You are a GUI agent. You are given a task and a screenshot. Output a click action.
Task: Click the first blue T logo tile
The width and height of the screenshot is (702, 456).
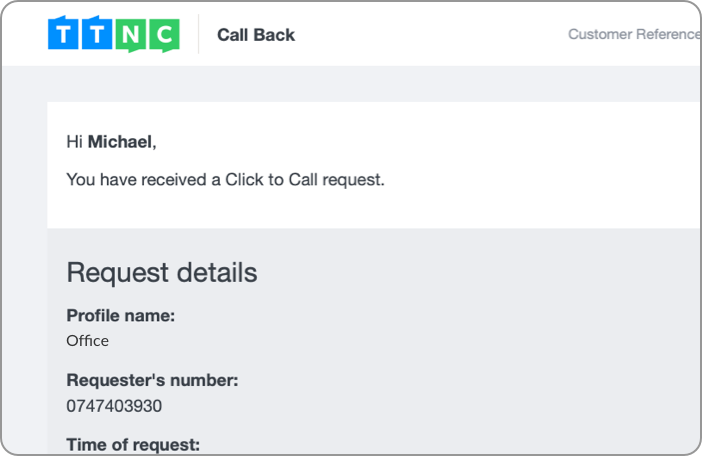click(63, 33)
